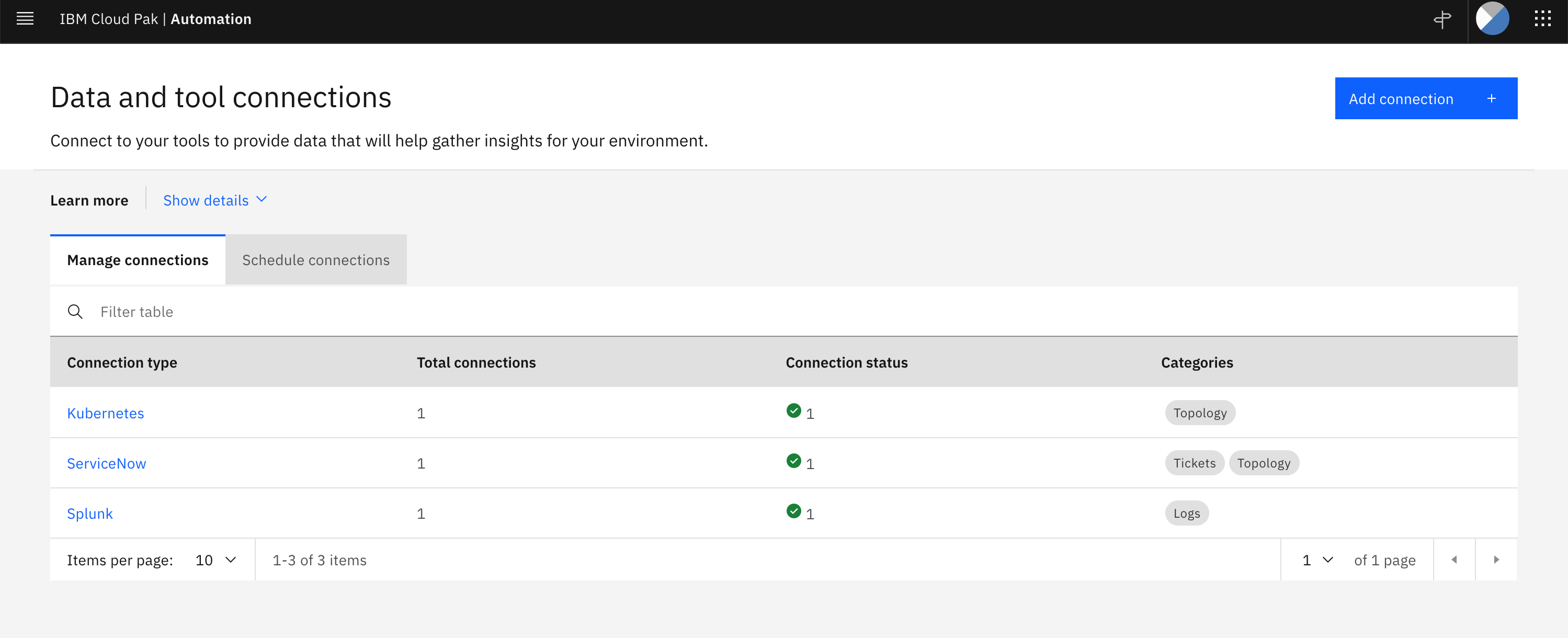1568x638 pixels.
Task: Click the guided tours signpost icon
Action: 1442,19
